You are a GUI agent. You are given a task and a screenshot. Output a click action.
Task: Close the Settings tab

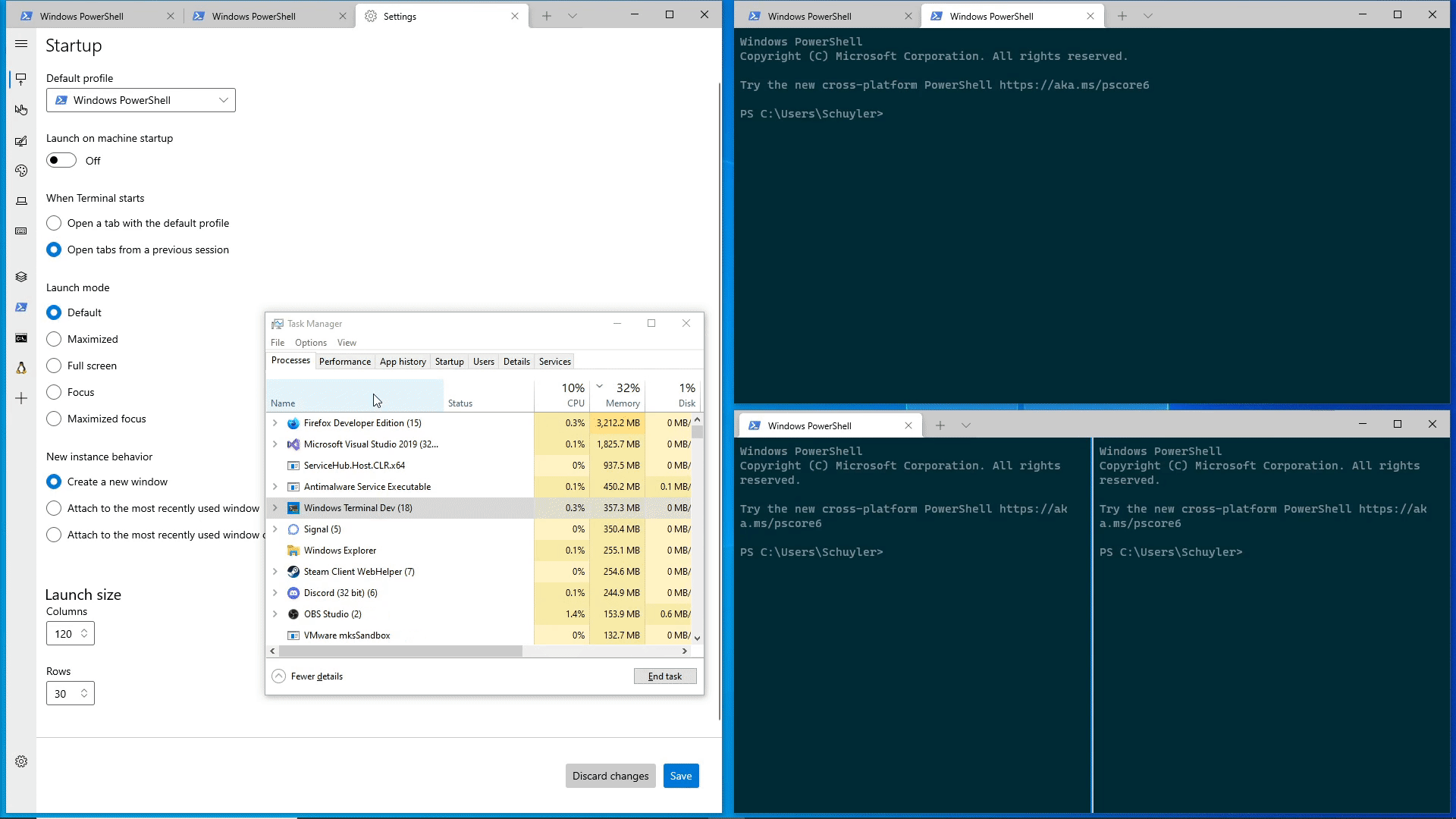coord(515,16)
